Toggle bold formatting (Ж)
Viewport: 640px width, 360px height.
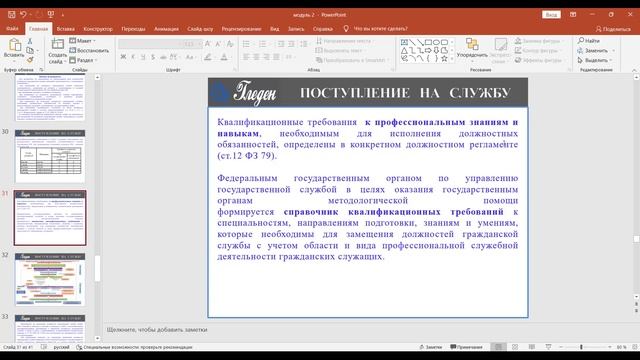click(x=123, y=57)
